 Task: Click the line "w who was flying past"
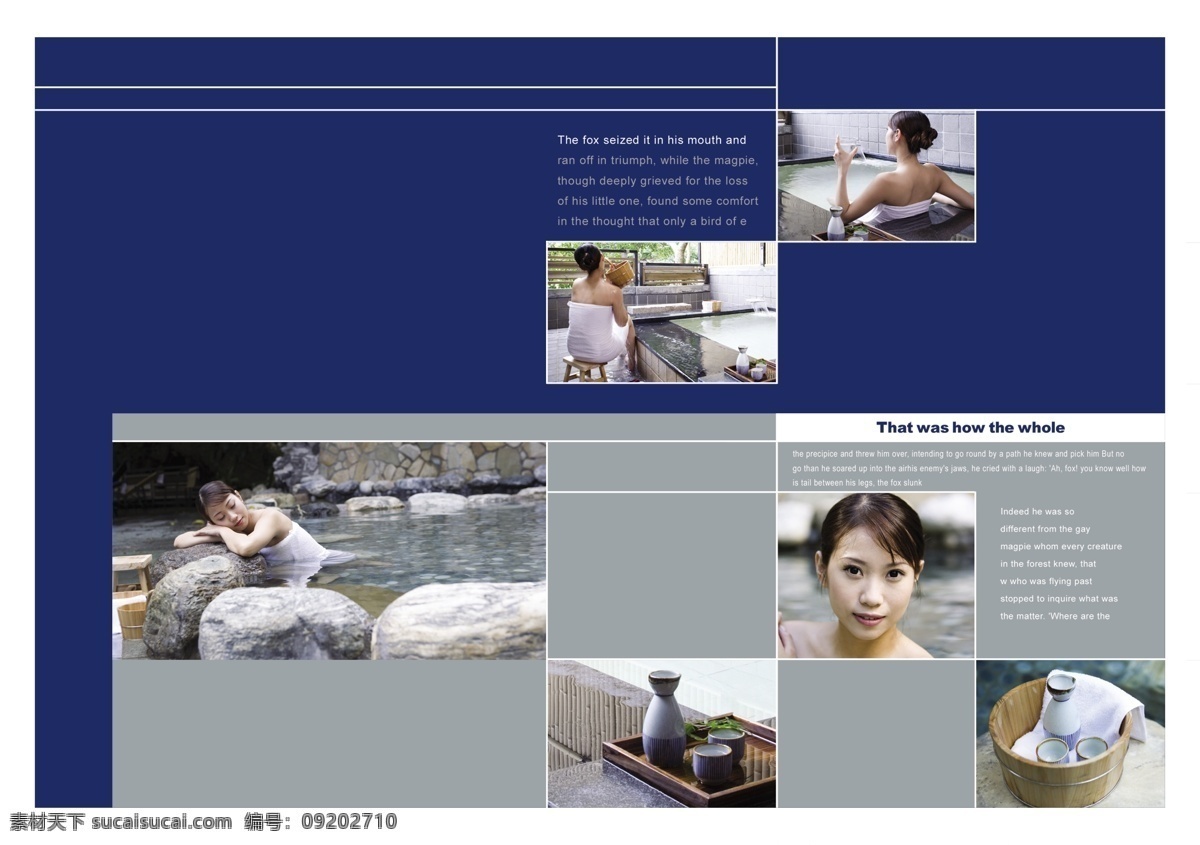click(1046, 581)
